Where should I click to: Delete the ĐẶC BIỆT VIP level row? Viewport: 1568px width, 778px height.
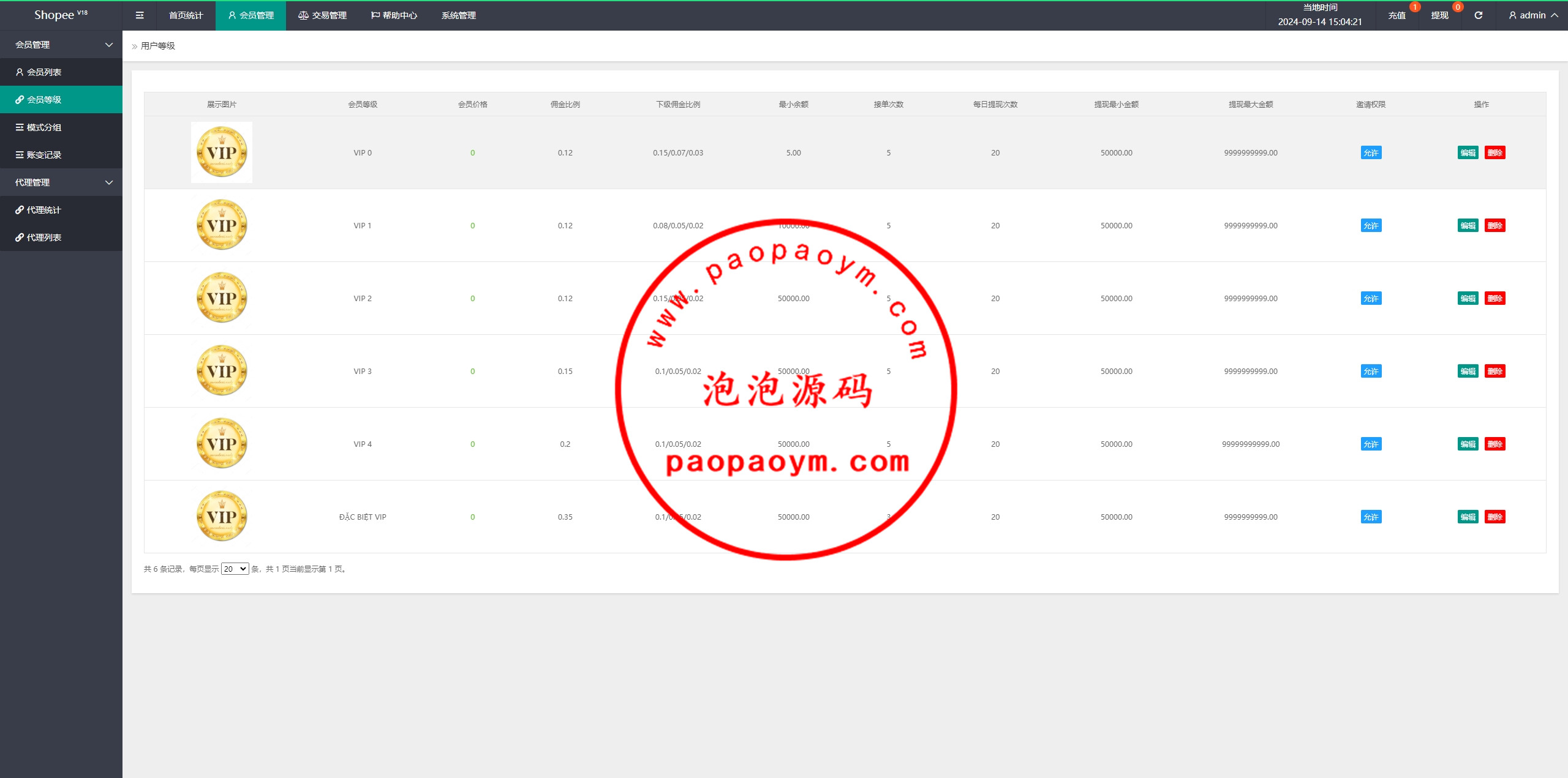point(1495,517)
